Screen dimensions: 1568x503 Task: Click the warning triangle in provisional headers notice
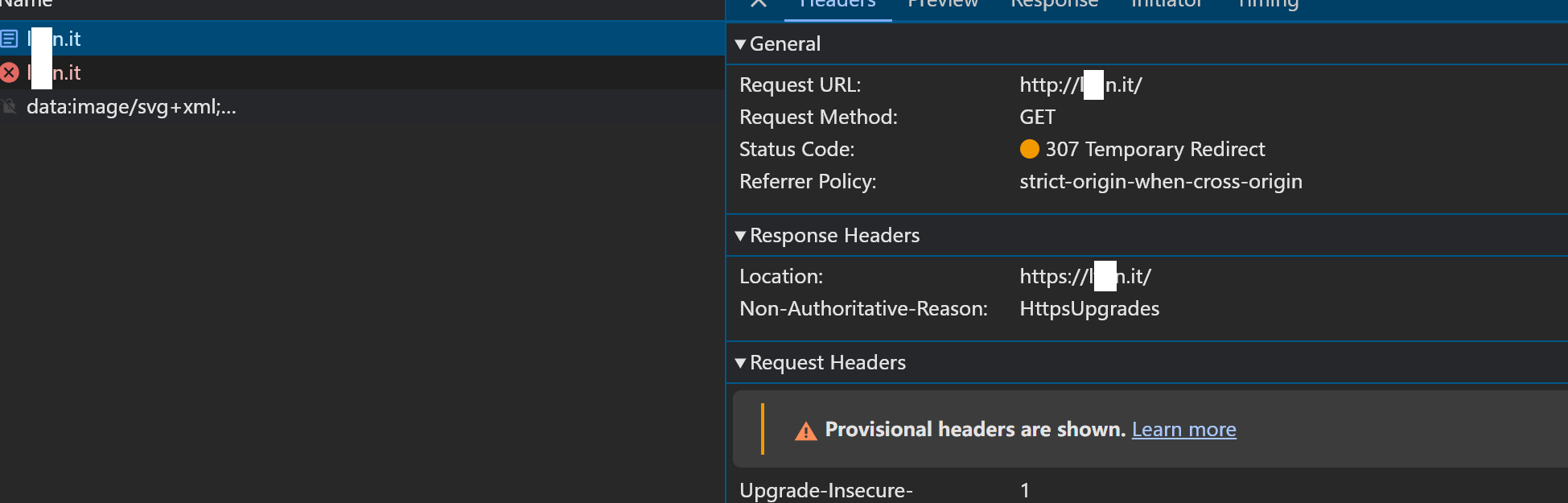(x=805, y=431)
